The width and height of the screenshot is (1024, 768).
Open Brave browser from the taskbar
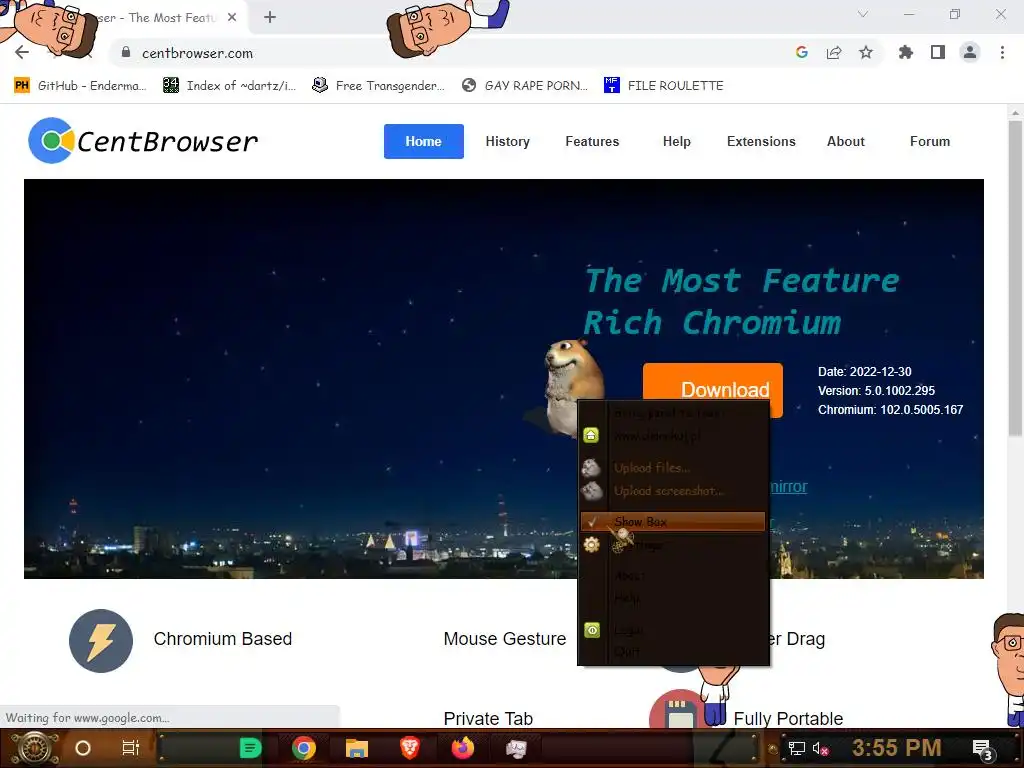coord(409,748)
